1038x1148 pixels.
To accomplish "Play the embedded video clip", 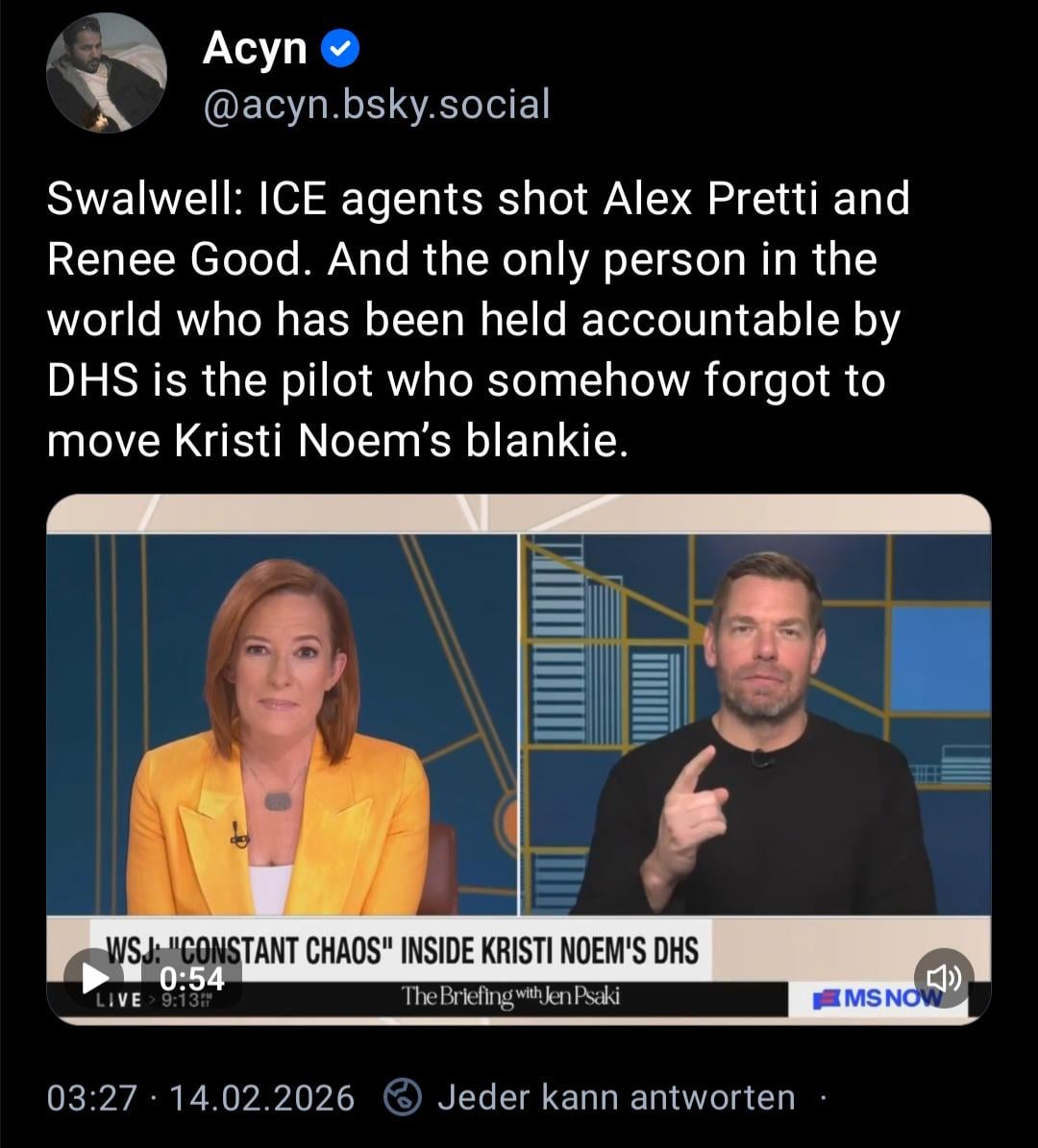I will pyautogui.click(x=94, y=977).
